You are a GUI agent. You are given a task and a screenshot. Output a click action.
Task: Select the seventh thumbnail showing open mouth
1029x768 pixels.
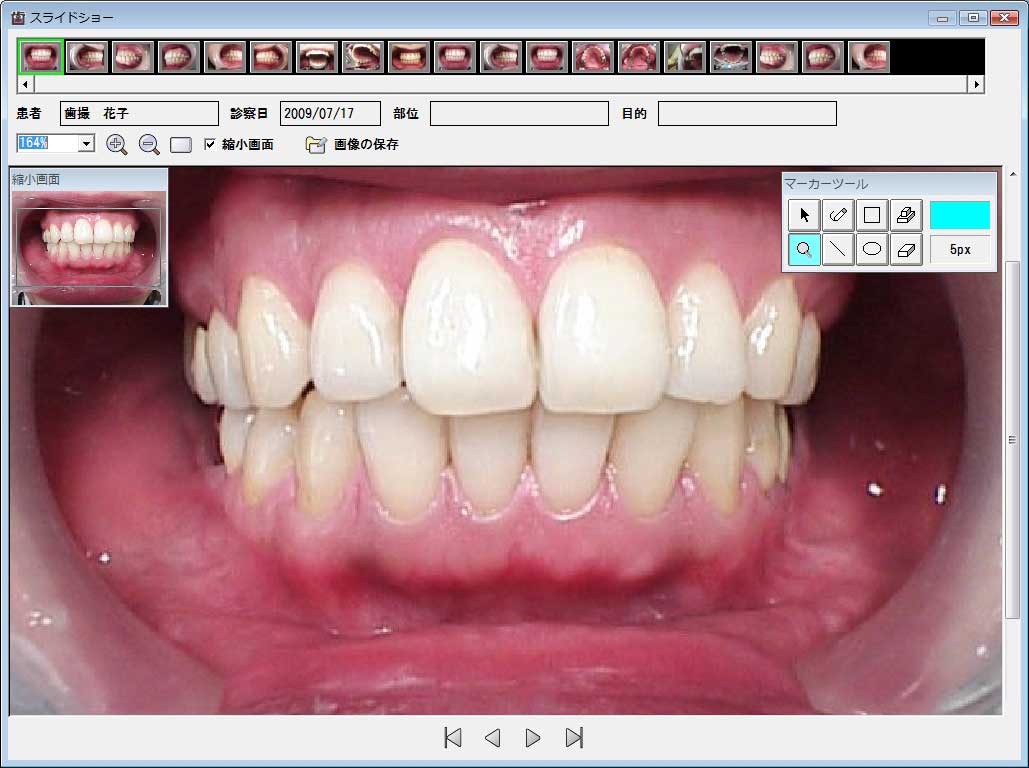pyautogui.click(x=316, y=56)
